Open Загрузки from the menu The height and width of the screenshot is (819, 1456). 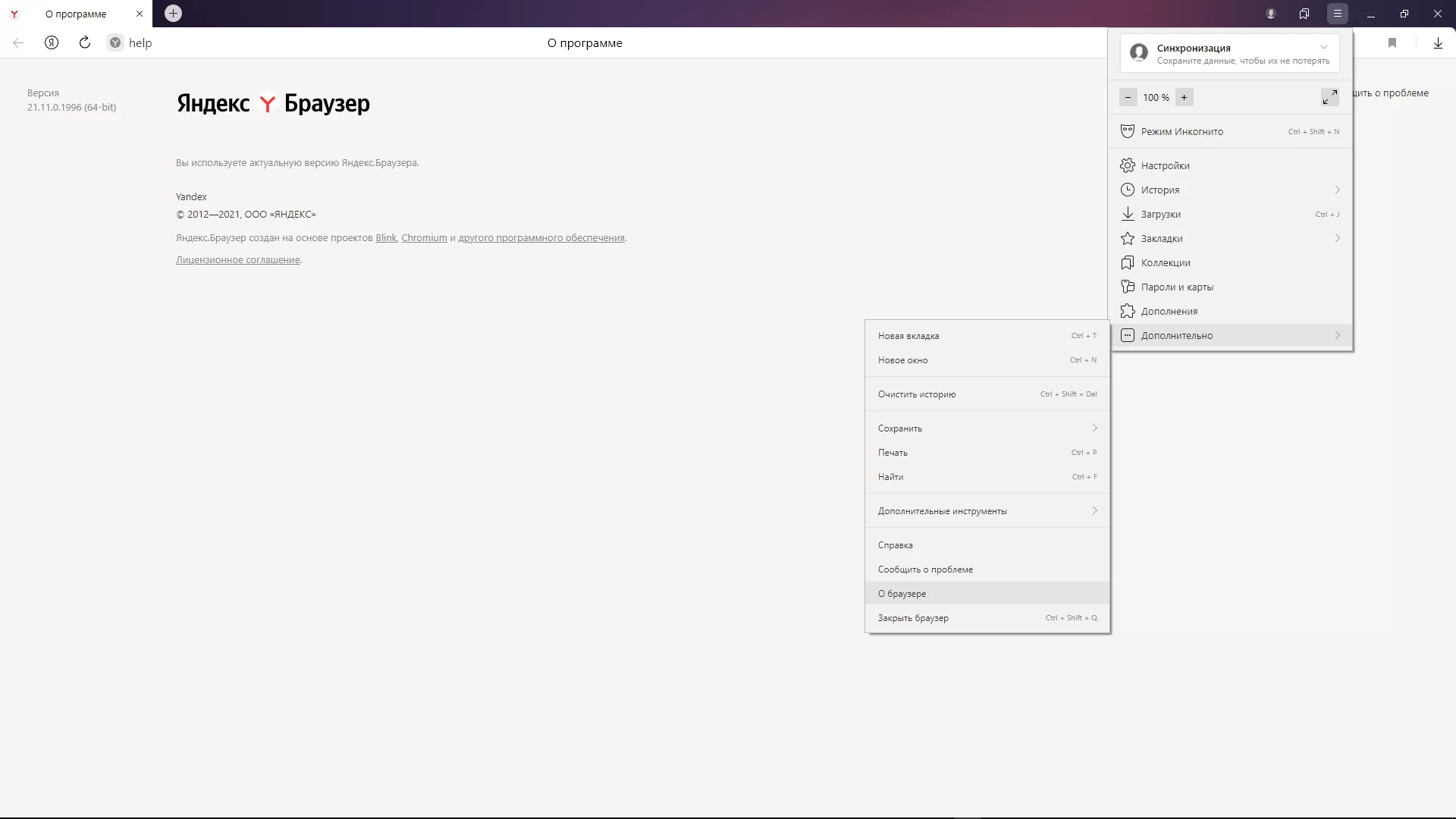[x=1232, y=214]
